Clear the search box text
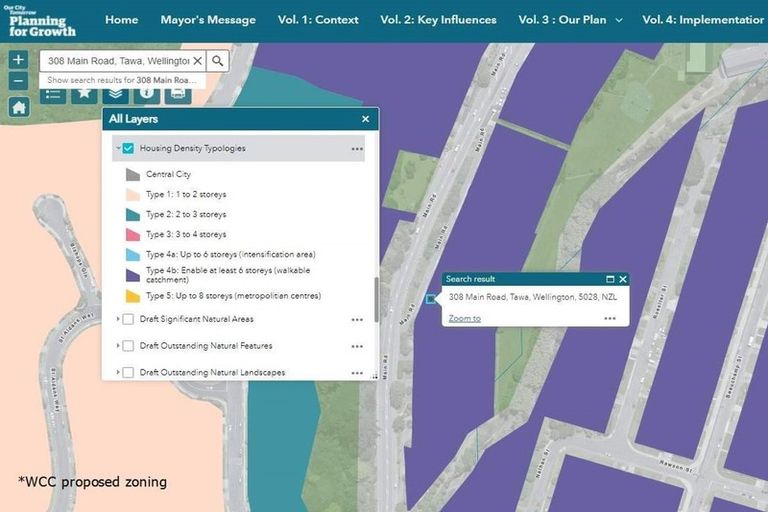The width and height of the screenshot is (768, 512). (197, 61)
